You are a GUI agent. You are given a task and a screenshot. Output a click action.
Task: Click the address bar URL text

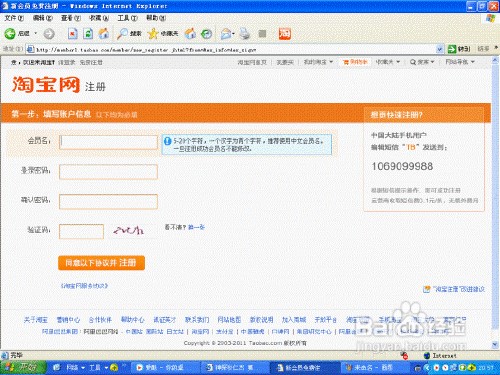coord(146,50)
